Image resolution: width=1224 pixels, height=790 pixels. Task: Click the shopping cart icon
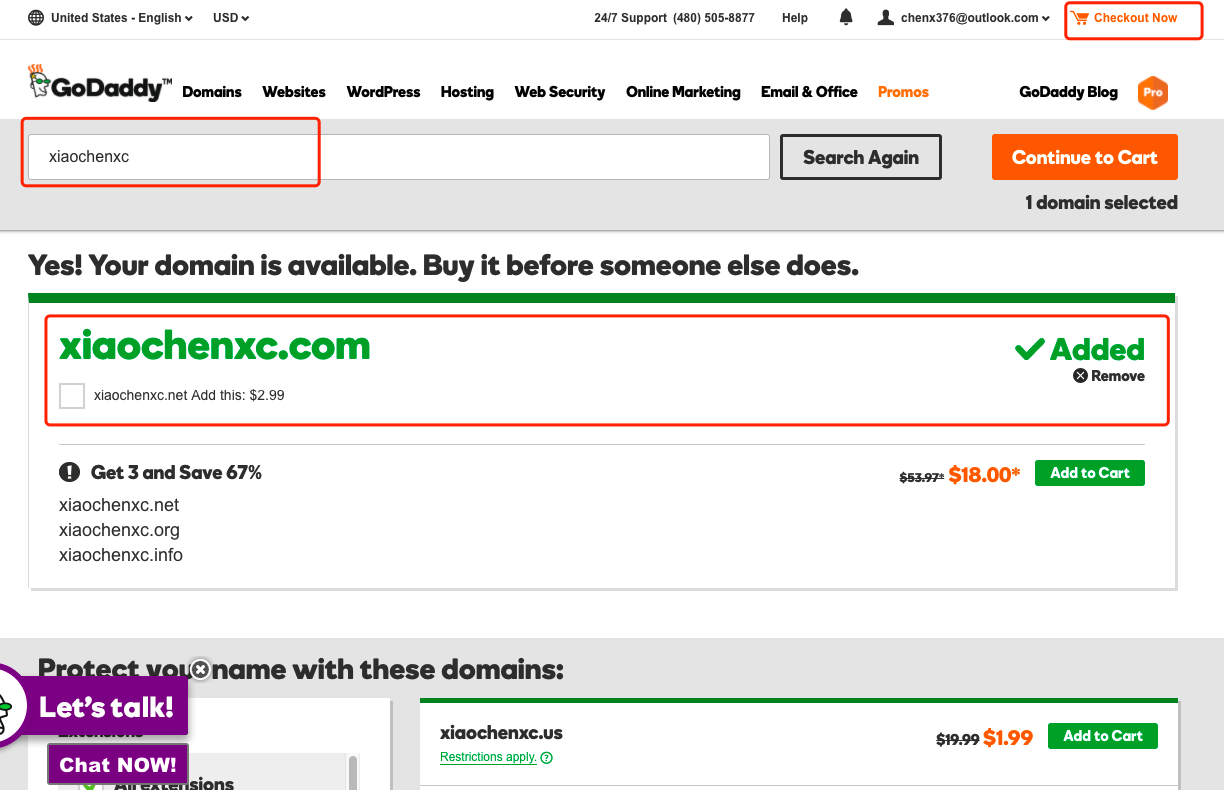tap(1080, 18)
